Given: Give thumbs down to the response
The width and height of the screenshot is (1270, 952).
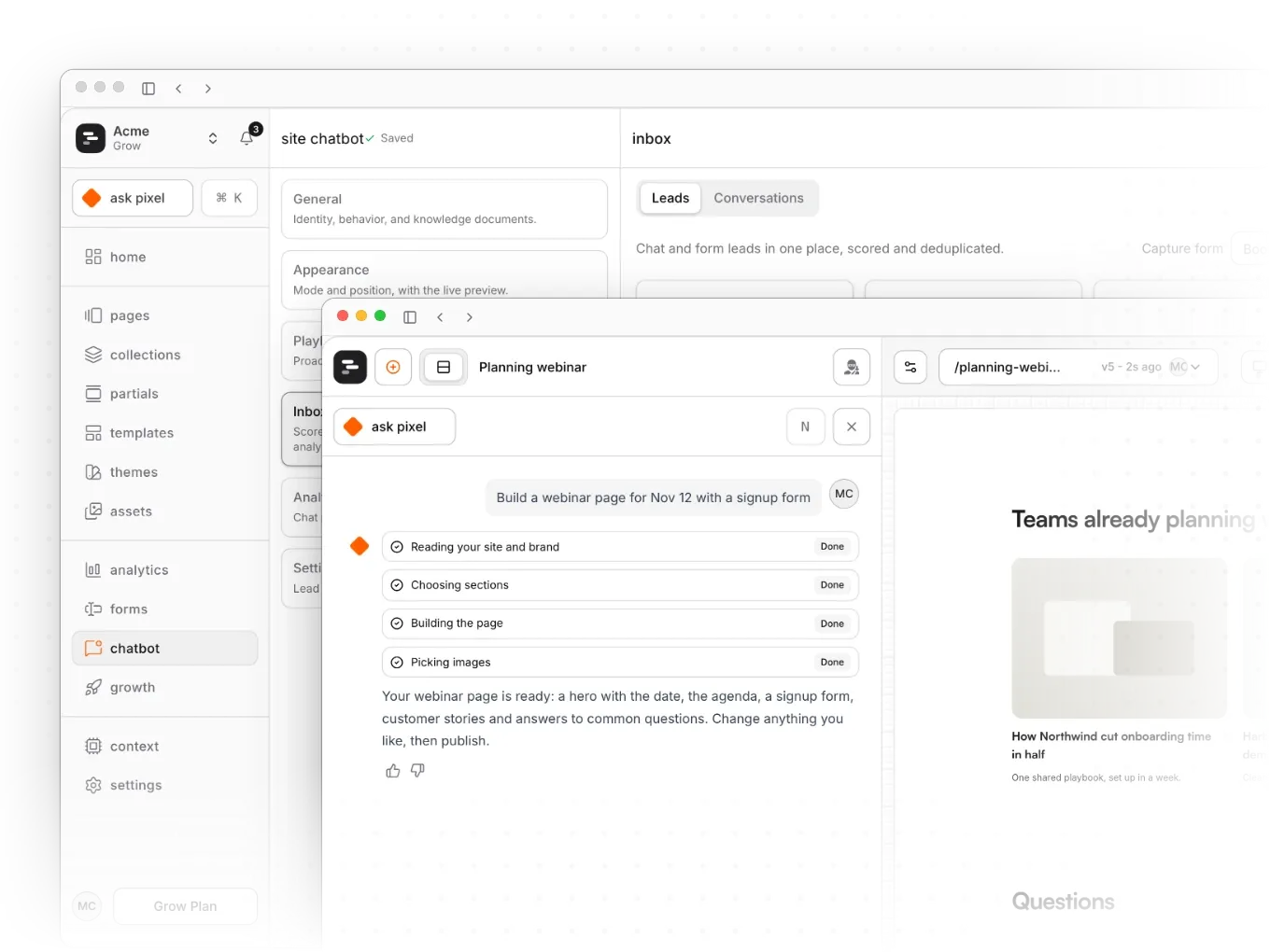Looking at the screenshot, I should tap(417, 771).
